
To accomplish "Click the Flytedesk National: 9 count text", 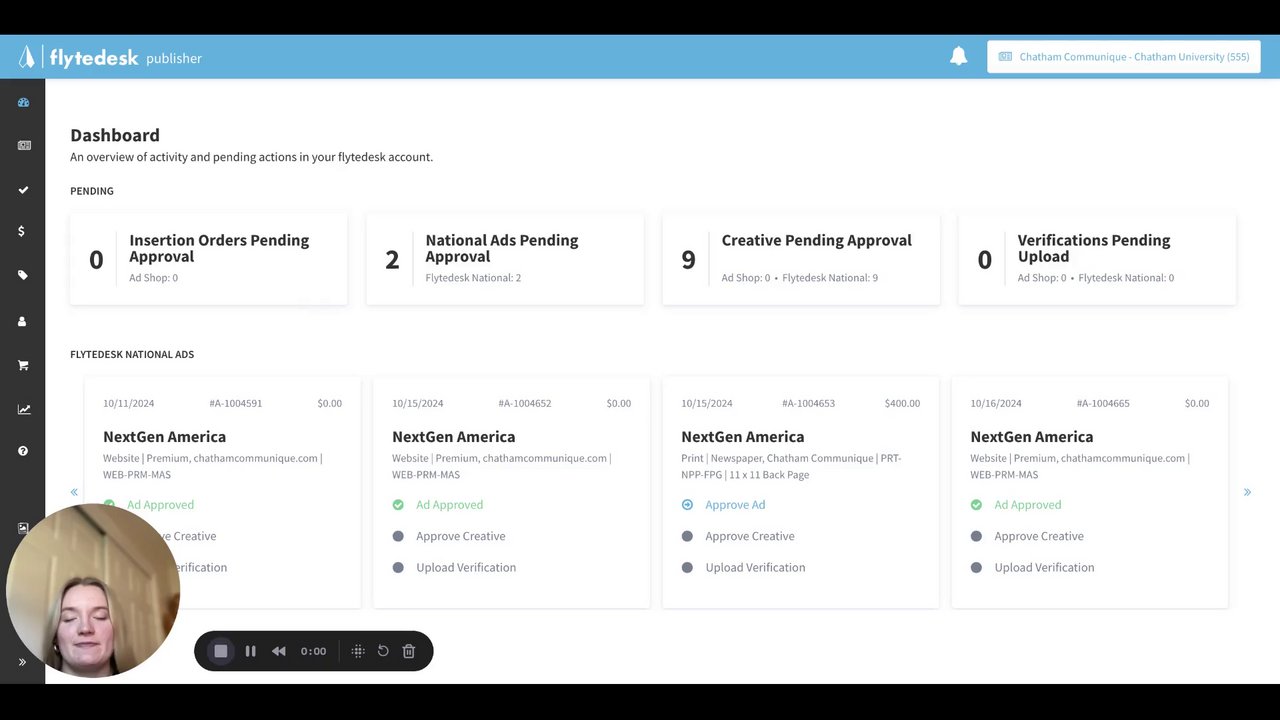I will (830, 278).
